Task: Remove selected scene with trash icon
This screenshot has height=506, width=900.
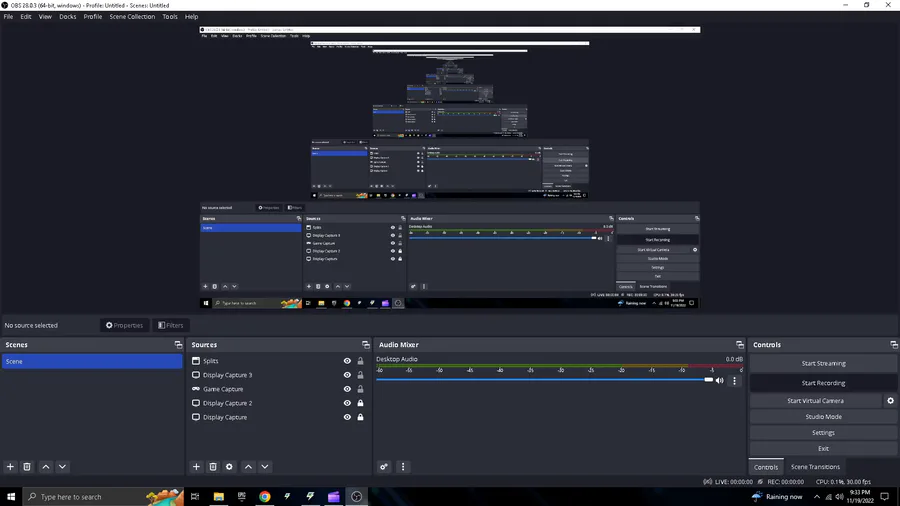Action: pyautogui.click(x=27, y=467)
